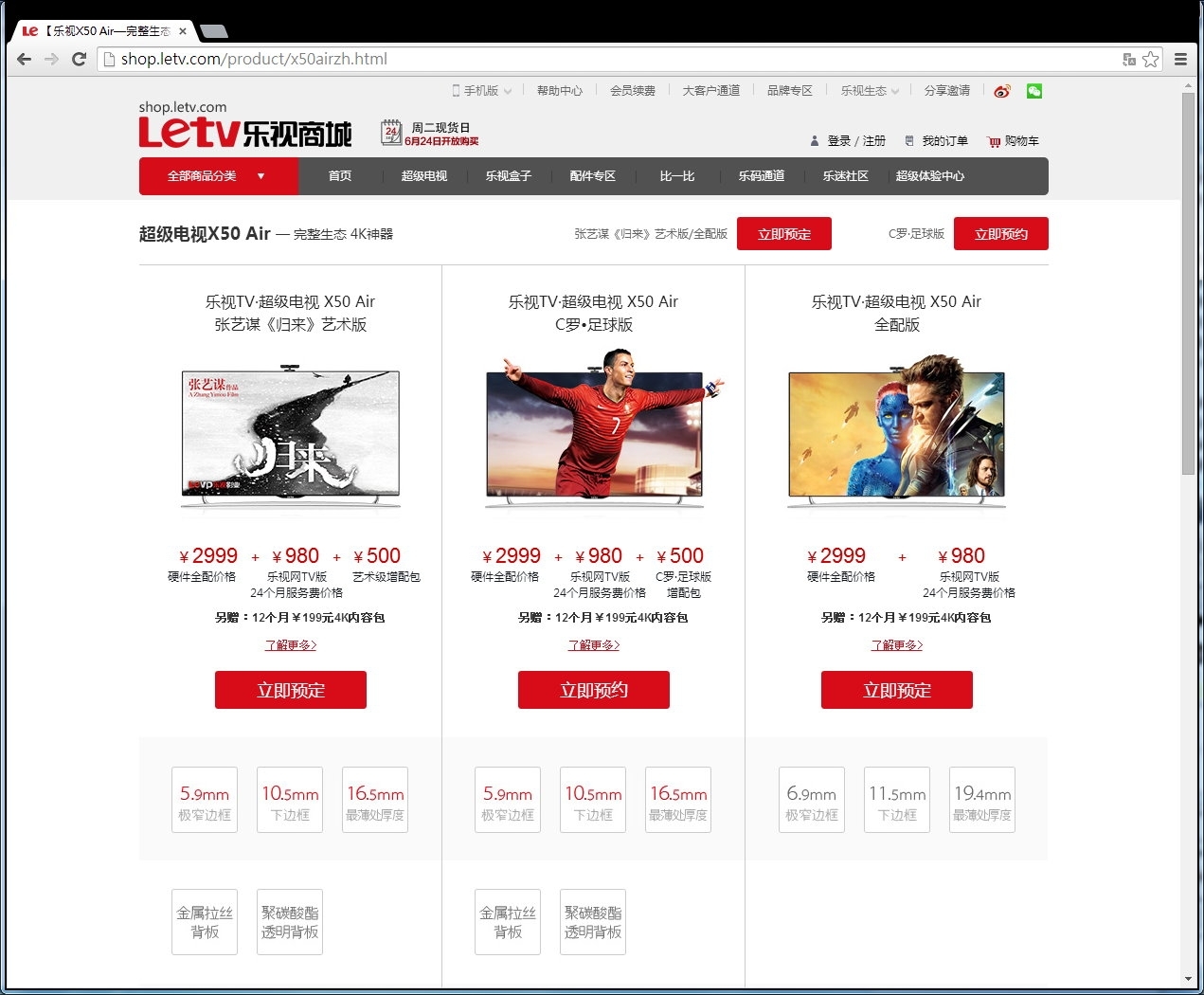Click top 立即预约 button beside C罗·足球版
Image resolution: width=1204 pixels, height=995 pixels.
pyautogui.click(x=1001, y=234)
